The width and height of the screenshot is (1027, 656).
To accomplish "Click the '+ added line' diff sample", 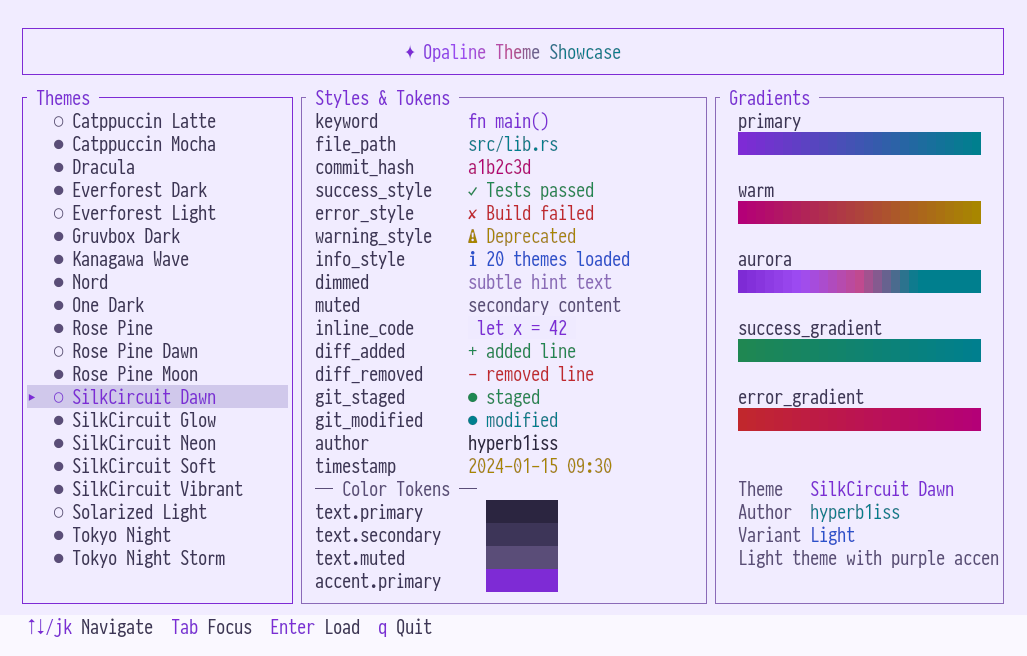I will pos(522,351).
